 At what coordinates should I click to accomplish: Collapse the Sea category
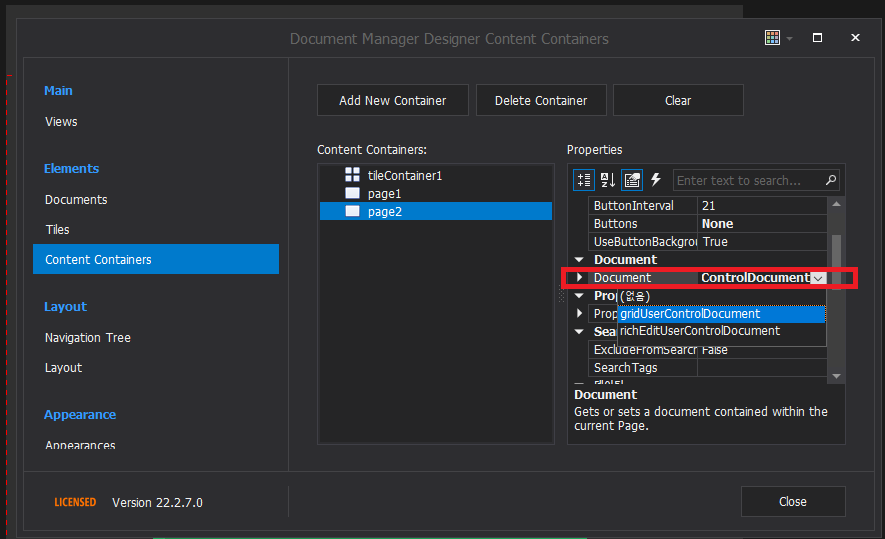pos(579,331)
